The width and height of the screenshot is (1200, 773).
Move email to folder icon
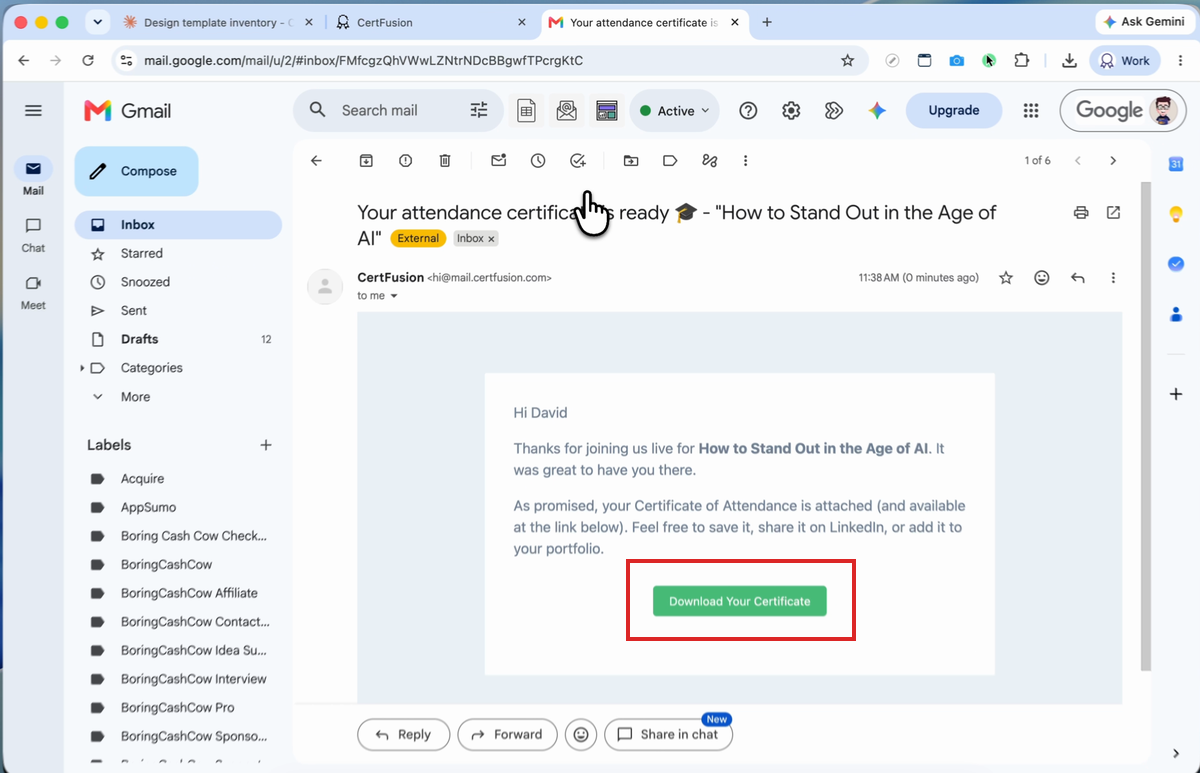(x=631, y=161)
